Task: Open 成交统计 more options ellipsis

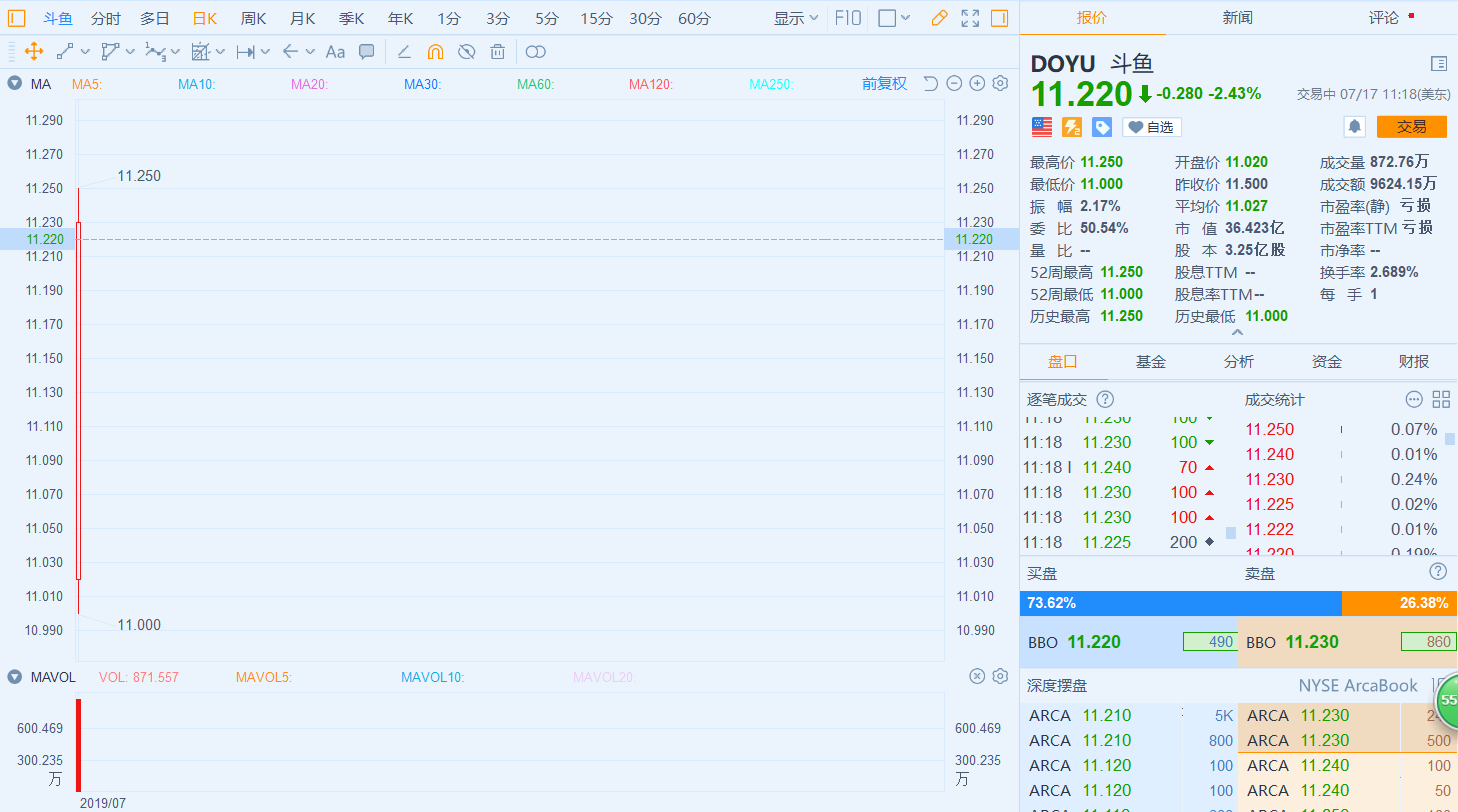Action: [x=1414, y=399]
